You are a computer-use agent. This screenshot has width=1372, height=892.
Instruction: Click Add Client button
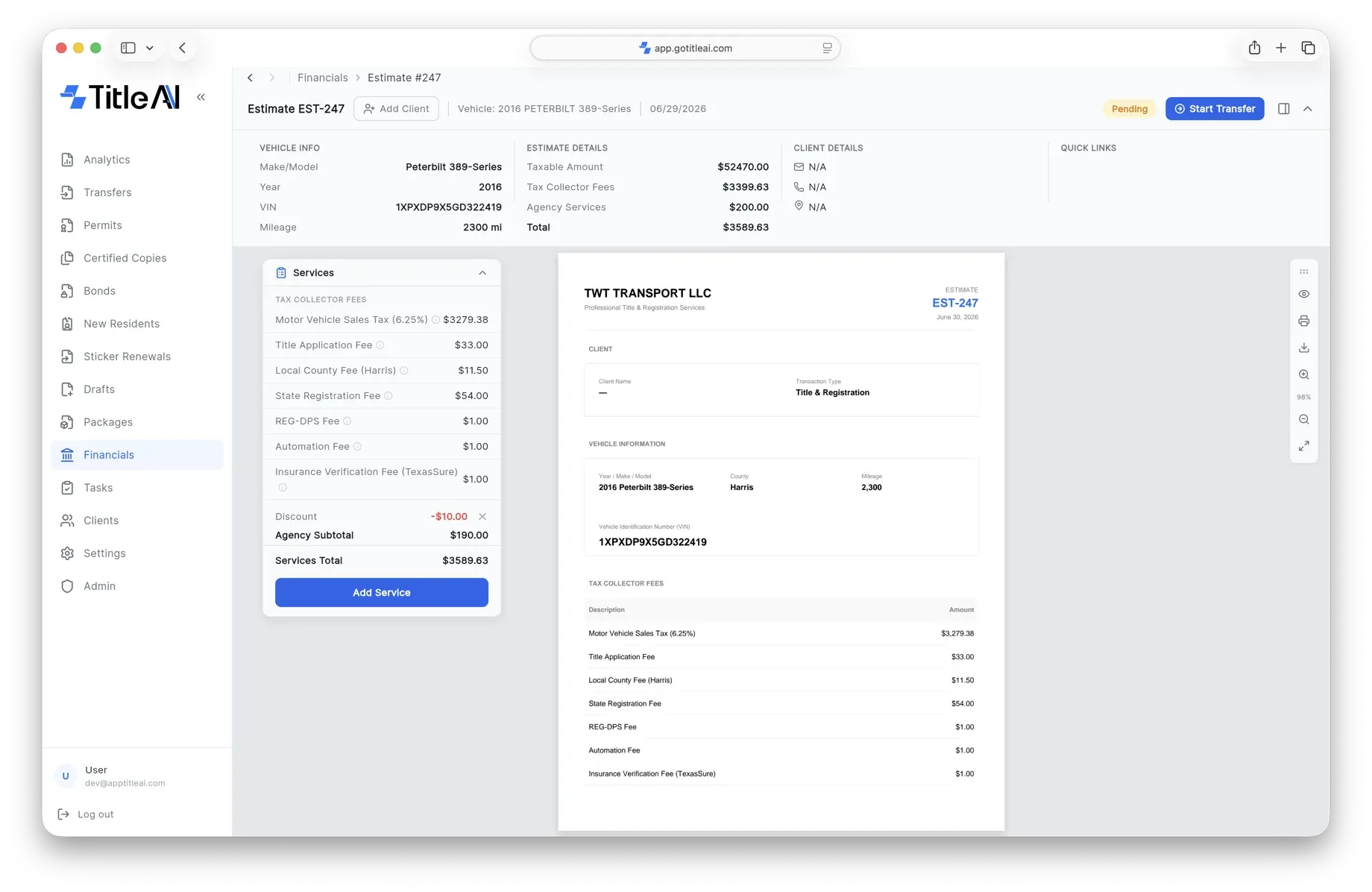pyautogui.click(x=396, y=109)
